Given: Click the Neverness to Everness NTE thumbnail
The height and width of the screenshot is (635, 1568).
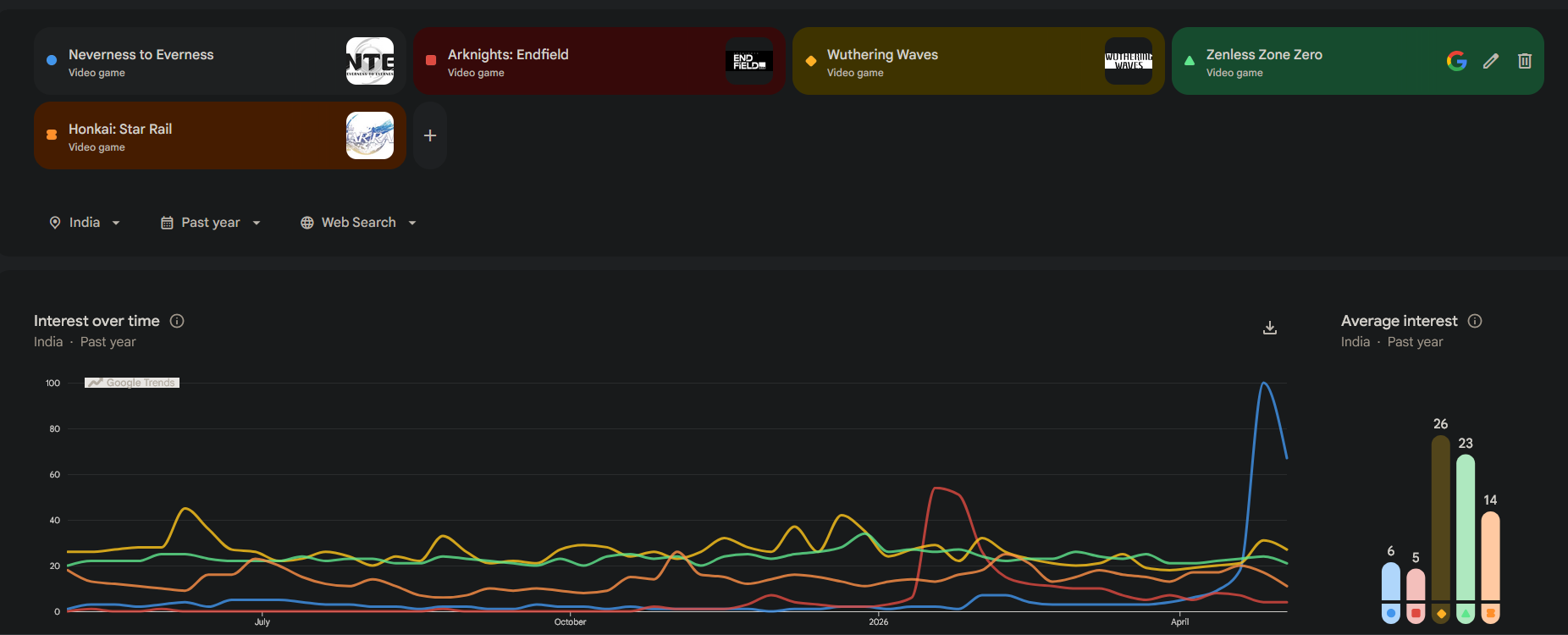Looking at the screenshot, I should (370, 61).
